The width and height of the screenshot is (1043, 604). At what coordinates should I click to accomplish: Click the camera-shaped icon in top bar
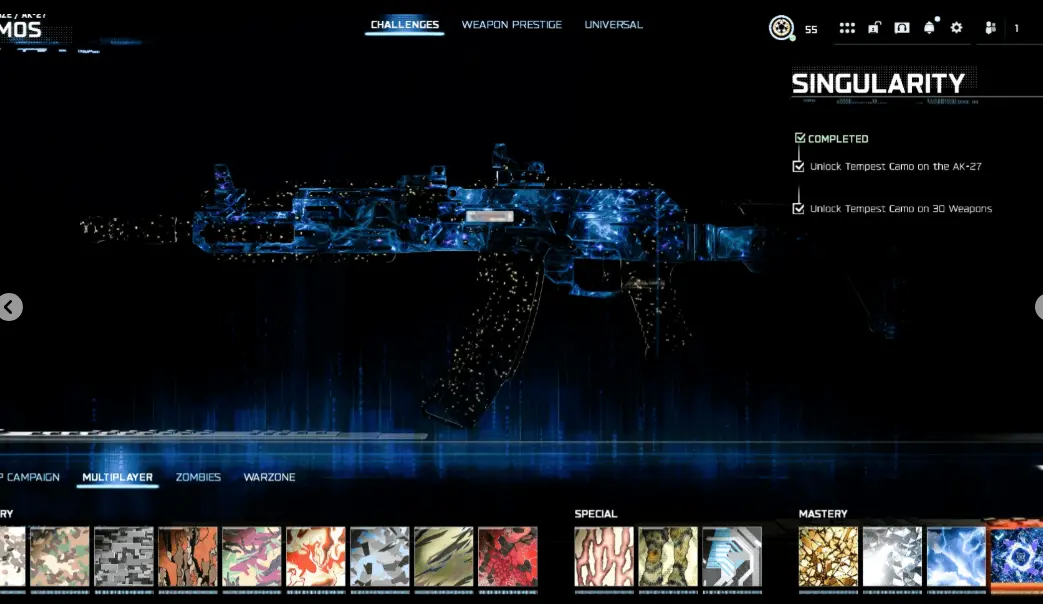pyautogui.click(x=902, y=28)
